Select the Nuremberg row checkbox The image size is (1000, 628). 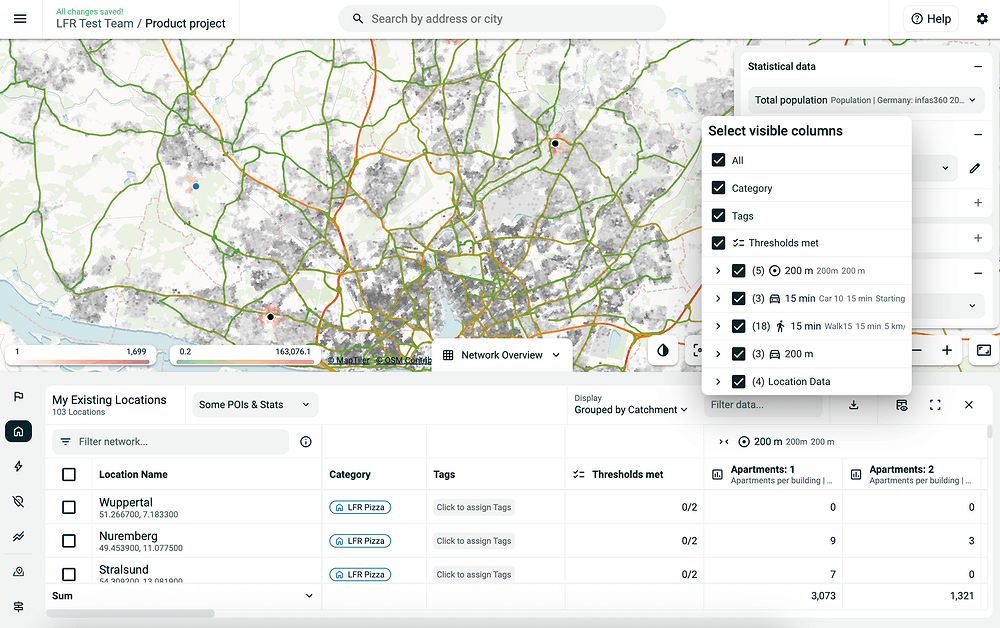[x=69, y=541]
